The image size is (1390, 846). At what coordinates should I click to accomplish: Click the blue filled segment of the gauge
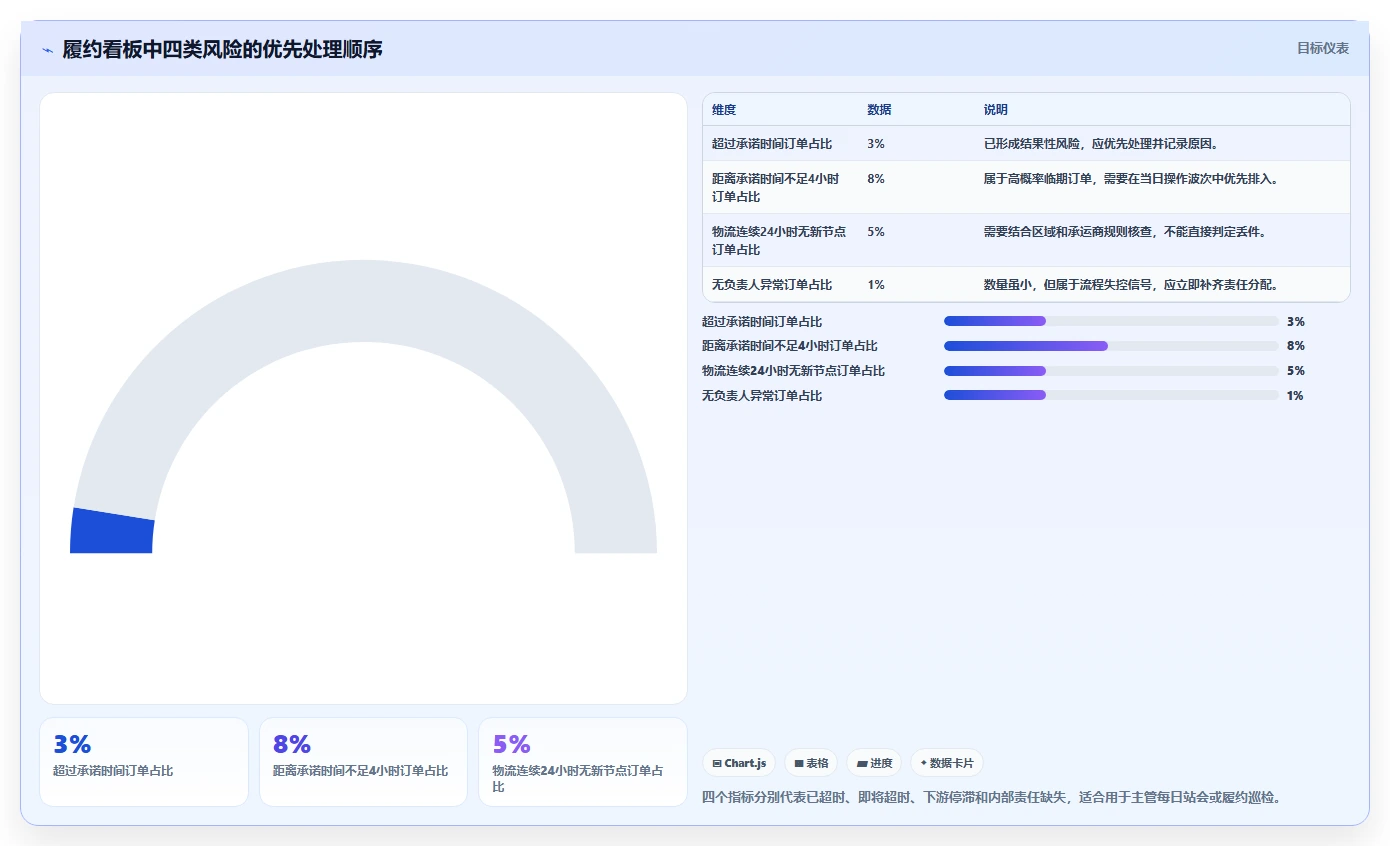pos(112,531)
